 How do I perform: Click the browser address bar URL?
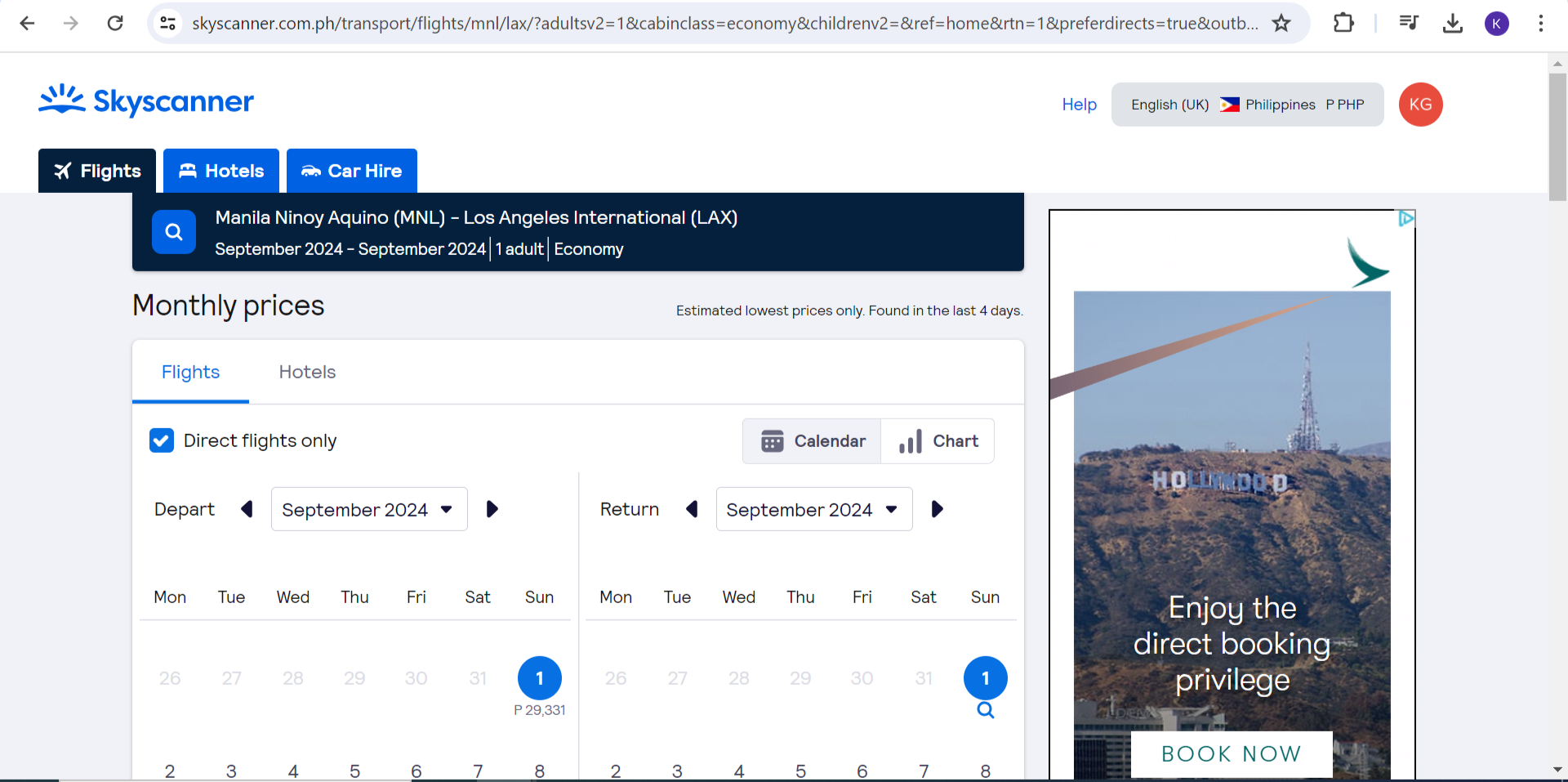point(725,23)
